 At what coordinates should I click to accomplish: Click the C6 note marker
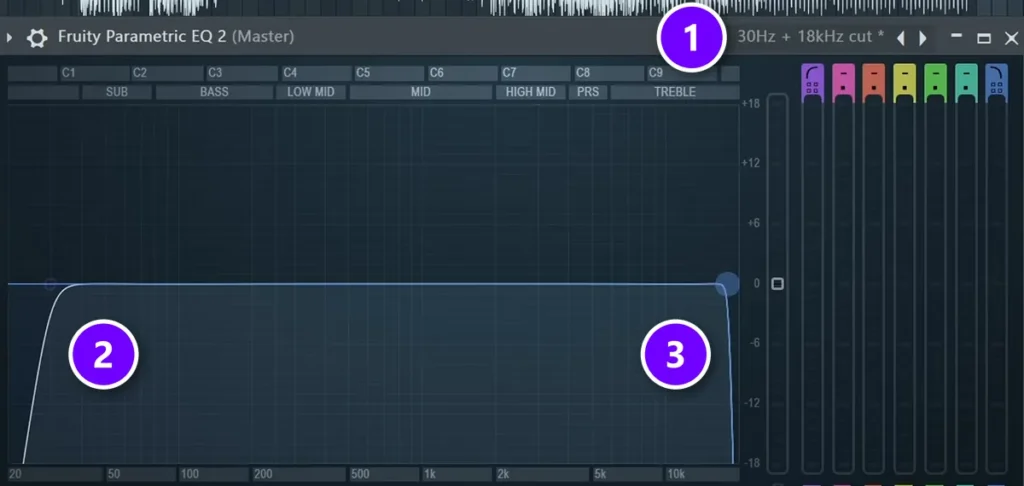pos(436,73)
